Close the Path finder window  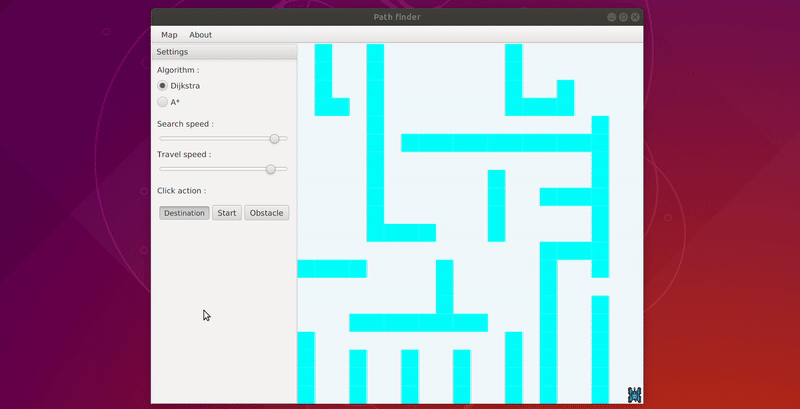(635, 17)
